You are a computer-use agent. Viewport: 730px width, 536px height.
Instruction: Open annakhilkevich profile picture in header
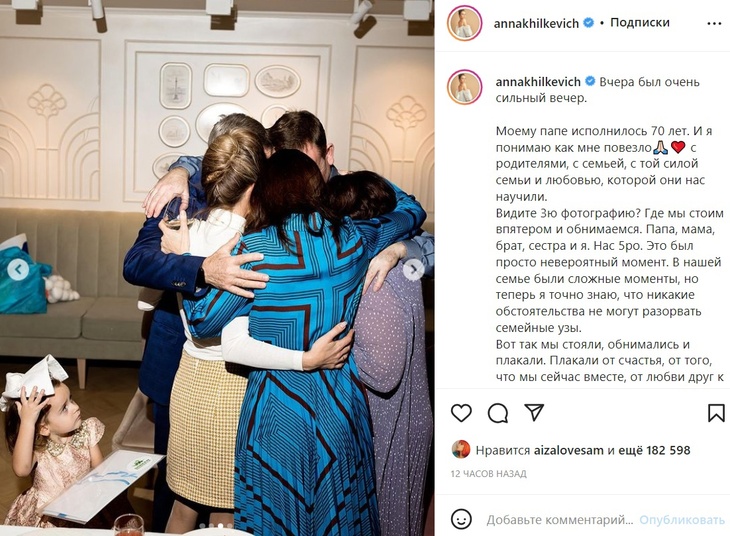[464, 23]
